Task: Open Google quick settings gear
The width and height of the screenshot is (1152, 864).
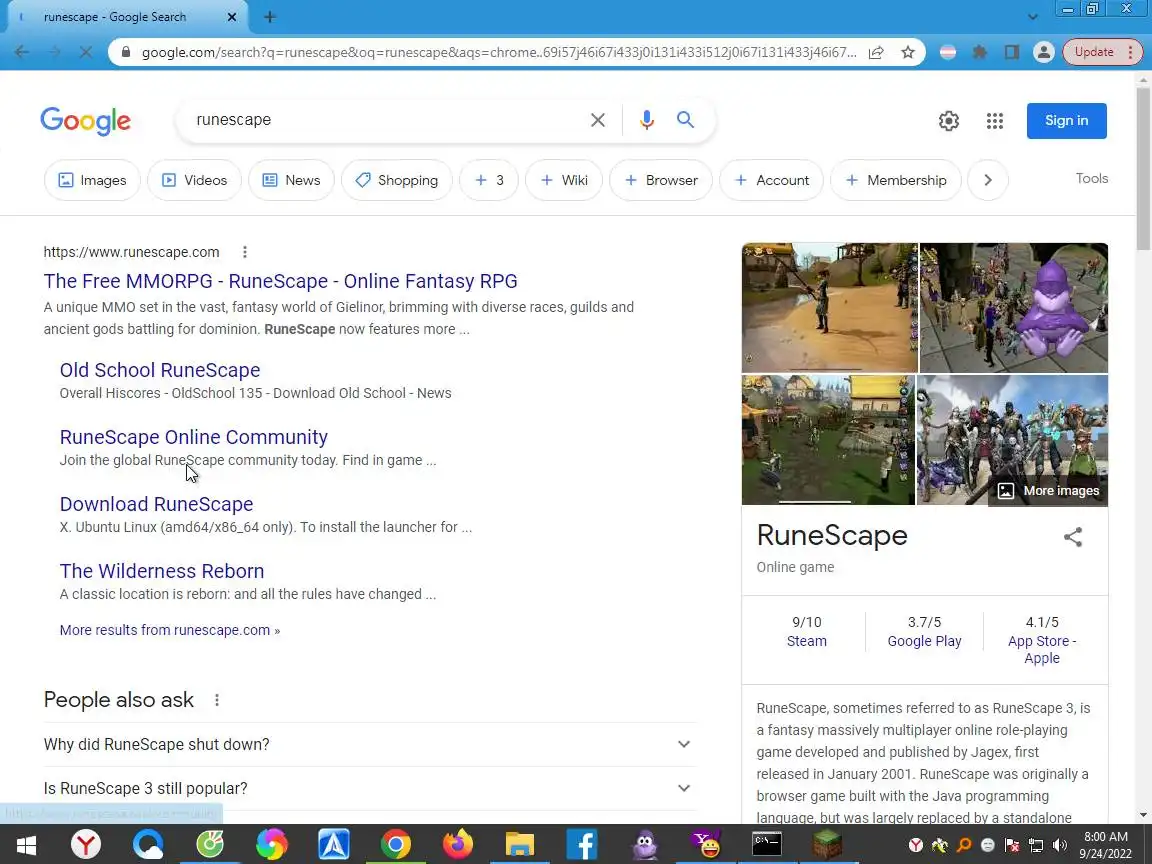Action: click(948, 120)
